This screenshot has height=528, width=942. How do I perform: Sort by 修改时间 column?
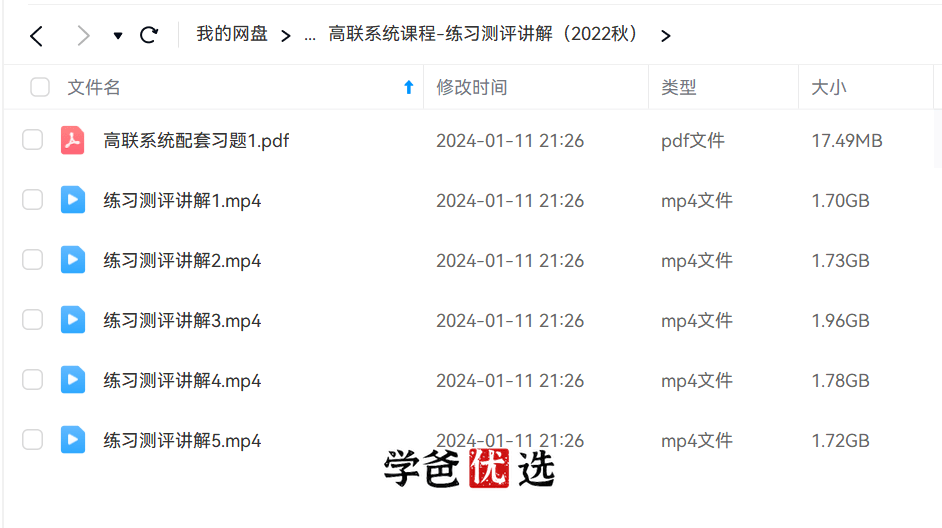(x=472, y=88)
